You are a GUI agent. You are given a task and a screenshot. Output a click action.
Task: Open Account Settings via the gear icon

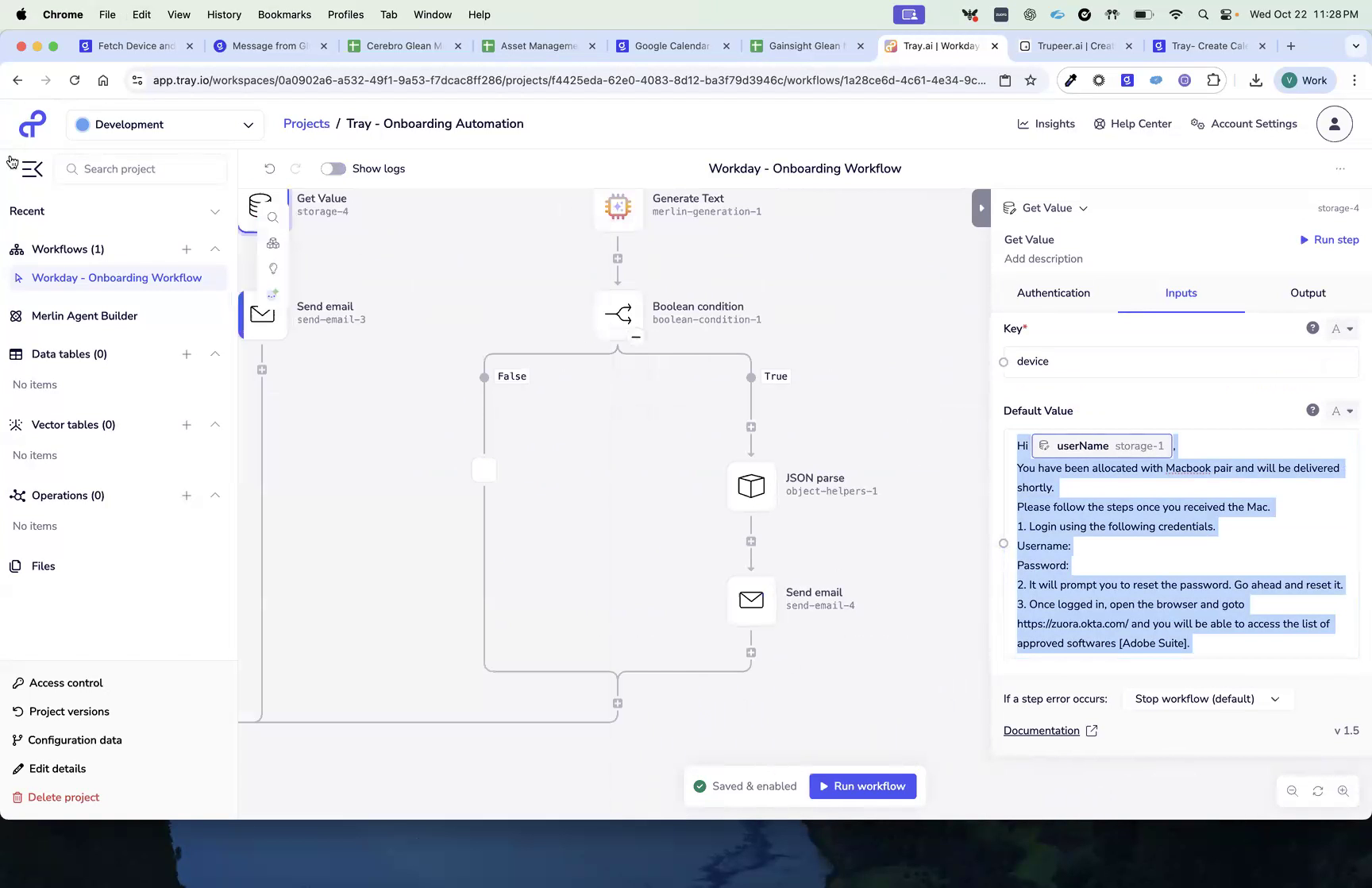pos(1197,124)
